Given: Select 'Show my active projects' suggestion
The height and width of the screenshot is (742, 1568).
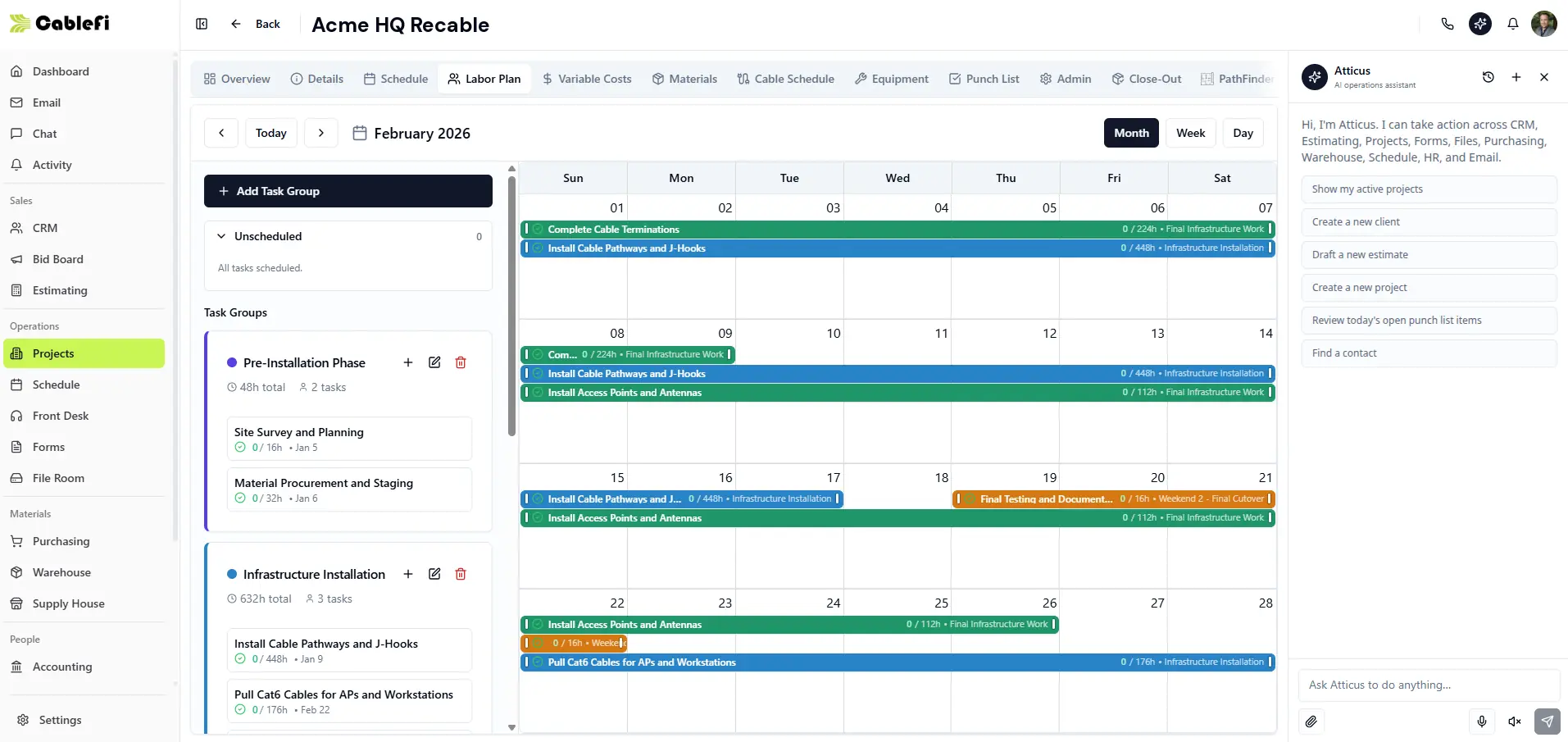Looking at the screenshot, I should point(1429,189).
